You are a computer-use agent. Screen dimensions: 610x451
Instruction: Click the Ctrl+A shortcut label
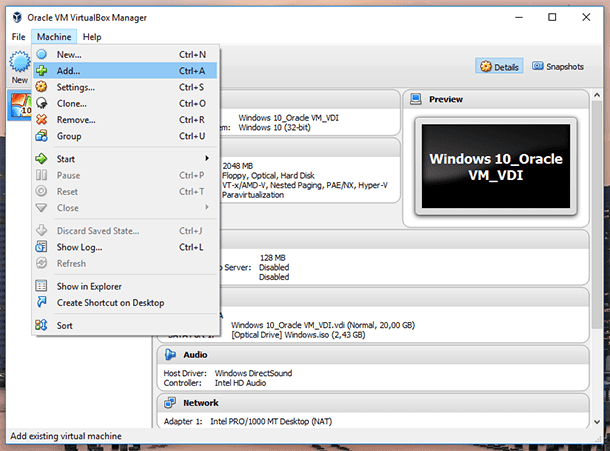[x=192, y=71]
